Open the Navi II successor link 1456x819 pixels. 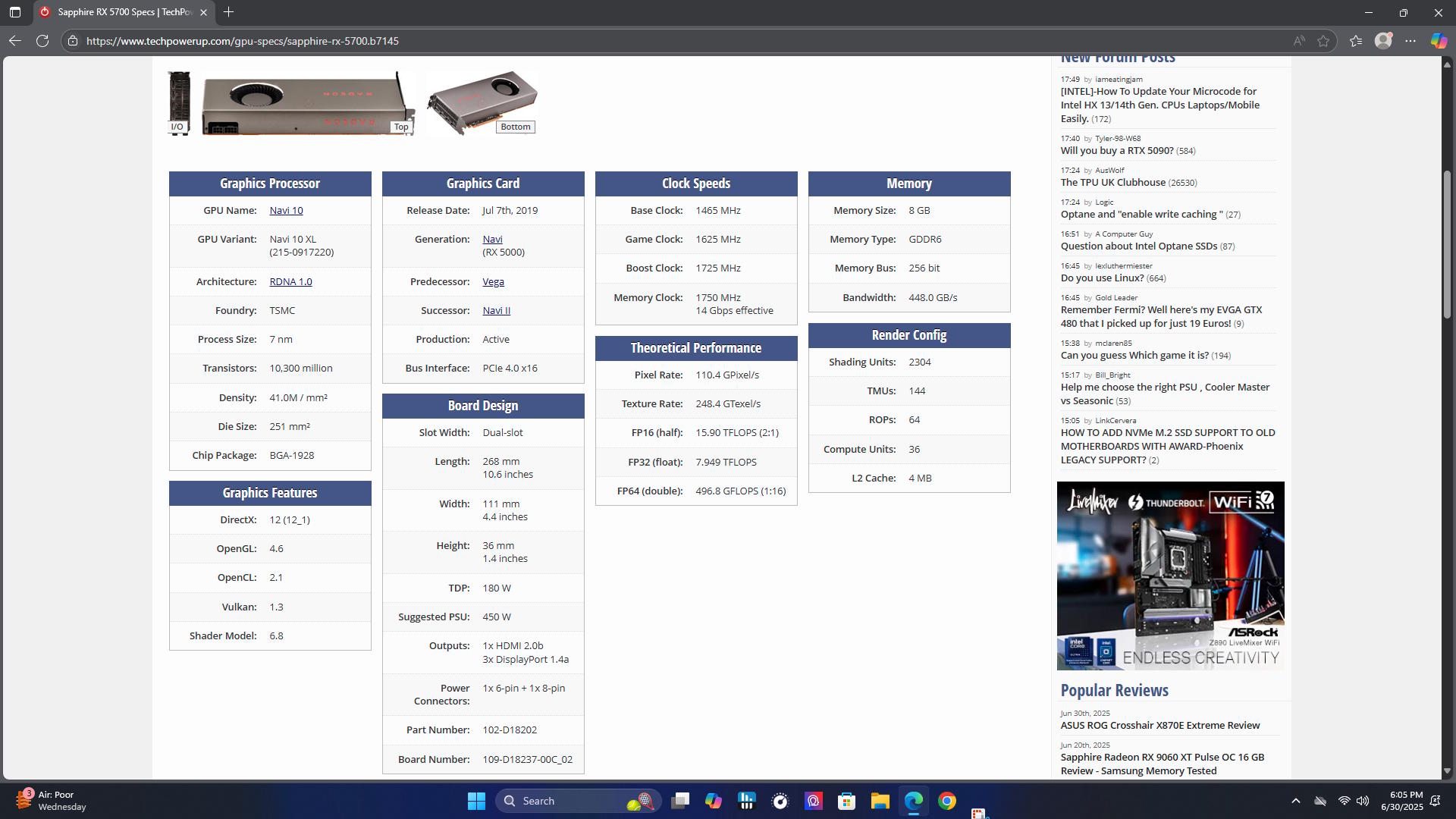click(x=496, y=311)
